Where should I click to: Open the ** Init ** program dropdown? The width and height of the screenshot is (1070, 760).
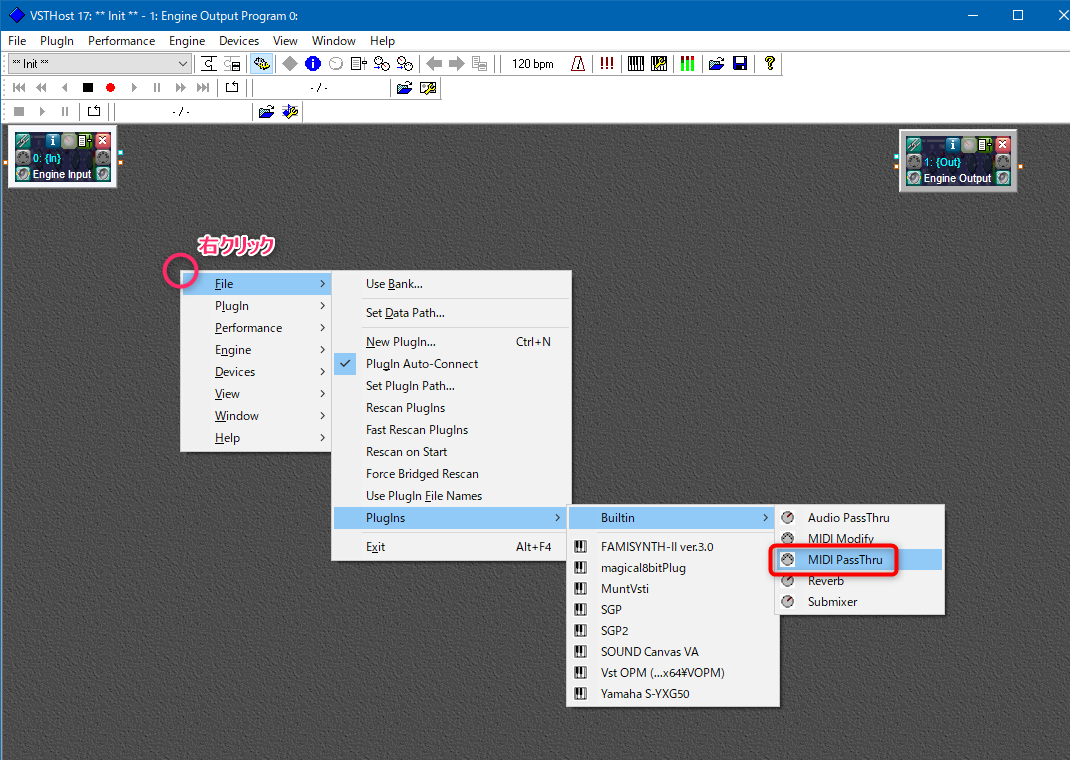coord(100,63)
